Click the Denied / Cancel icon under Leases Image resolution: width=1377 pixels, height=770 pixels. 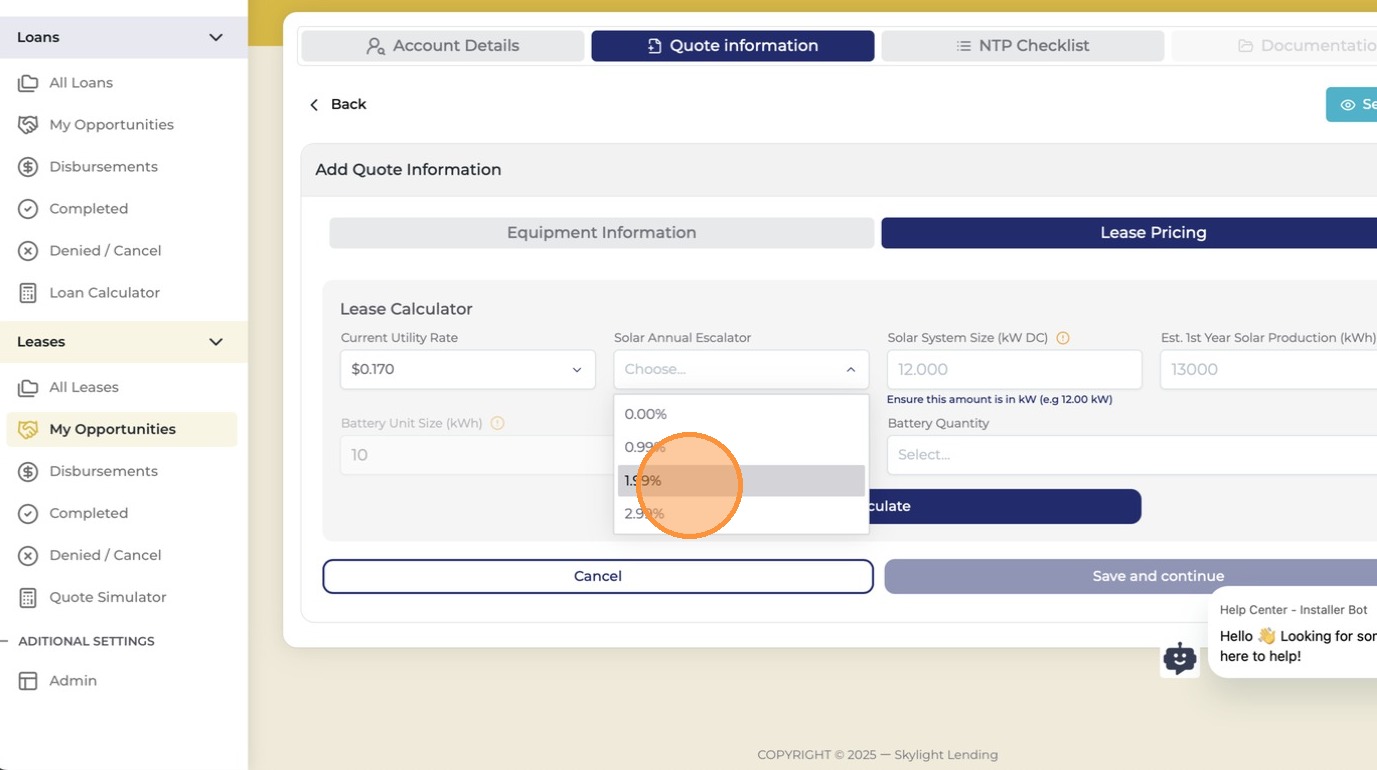[28, 555]
